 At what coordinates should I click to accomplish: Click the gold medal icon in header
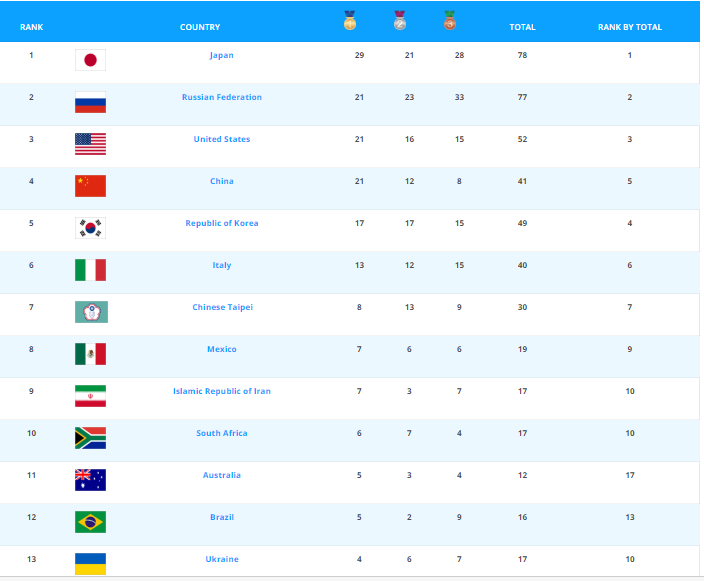[x=350, y=19]
